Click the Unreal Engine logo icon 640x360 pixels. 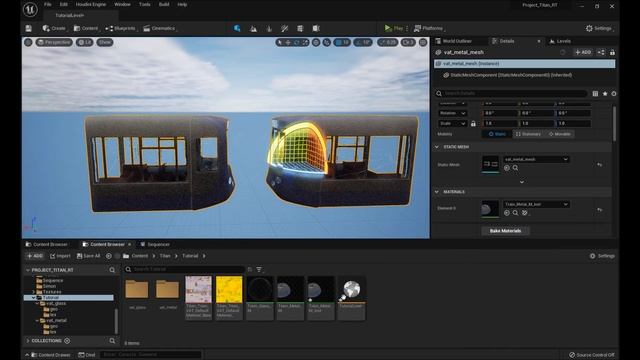pos(30,9)
